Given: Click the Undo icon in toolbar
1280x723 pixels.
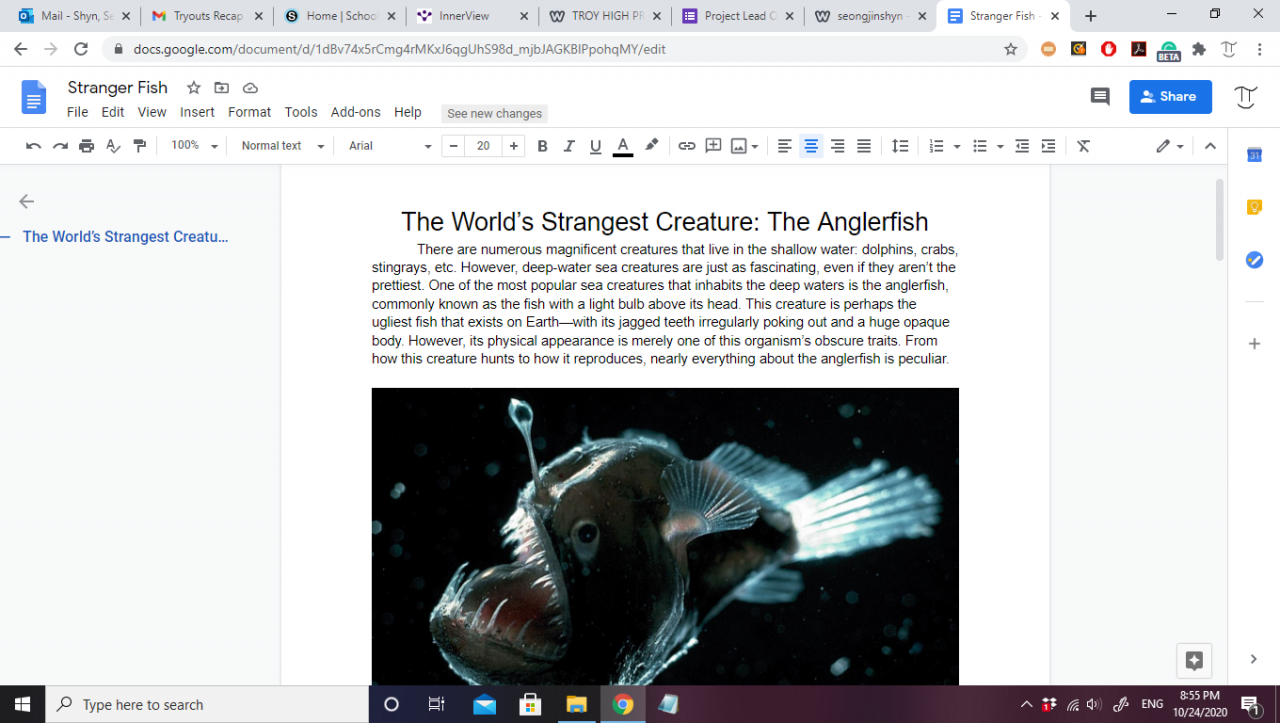Looking at the screenshot, I should point(33,146).
